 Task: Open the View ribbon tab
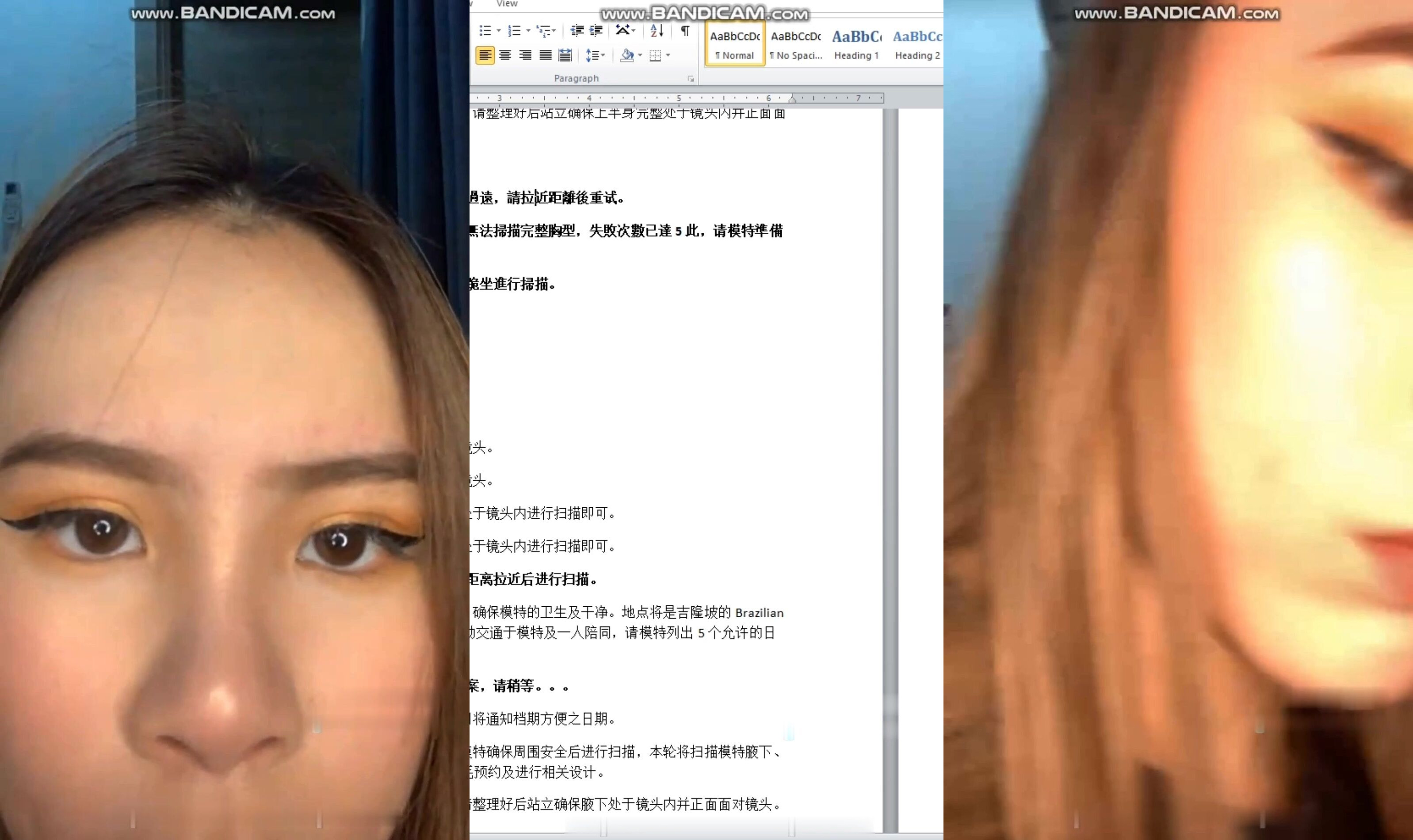tap(507, 4)
